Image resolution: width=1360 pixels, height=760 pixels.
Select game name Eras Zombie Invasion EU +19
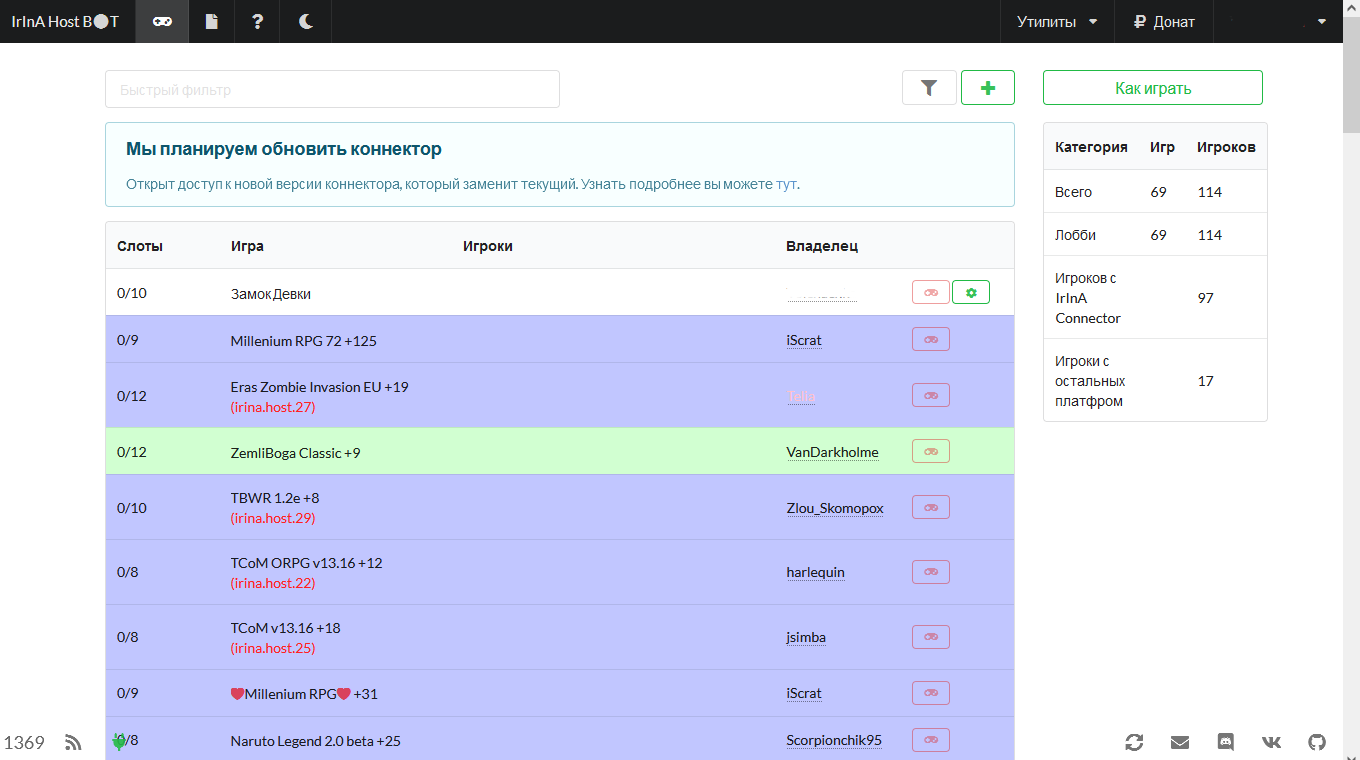pos(320,387)
